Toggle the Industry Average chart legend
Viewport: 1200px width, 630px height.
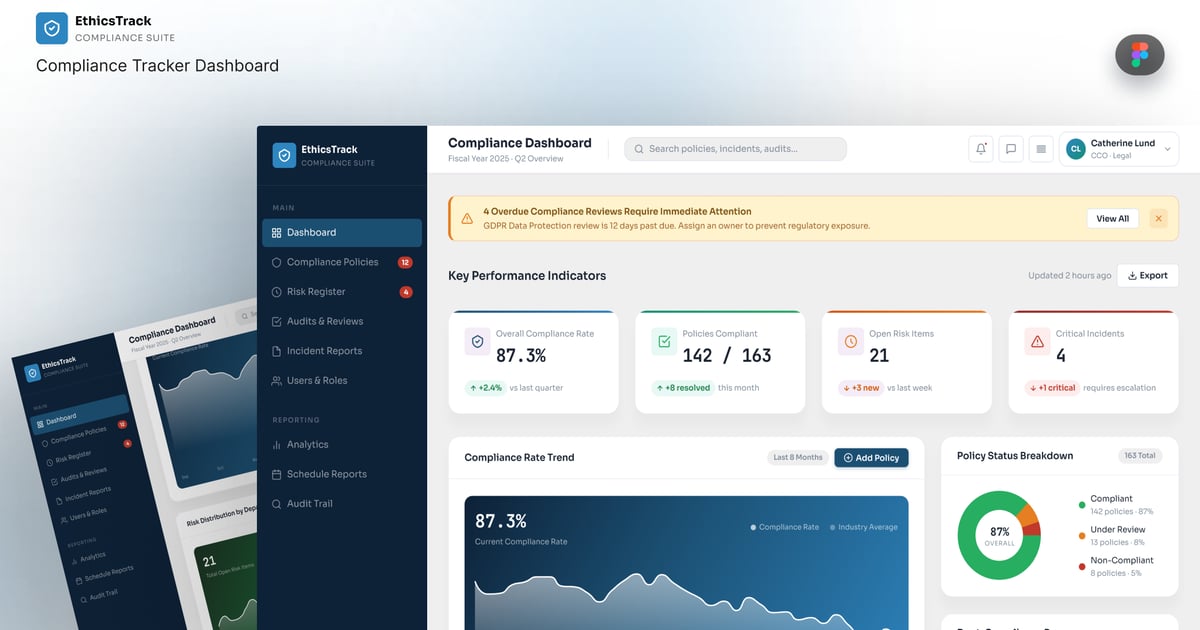[863, 527]
